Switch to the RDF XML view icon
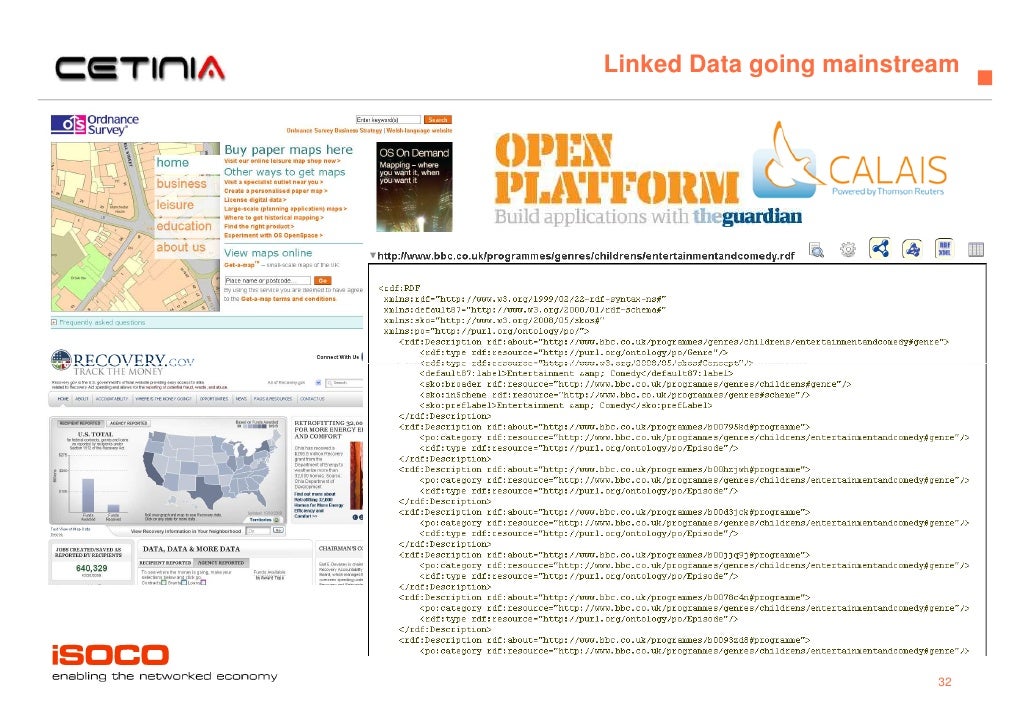 (x=944, y=248)
